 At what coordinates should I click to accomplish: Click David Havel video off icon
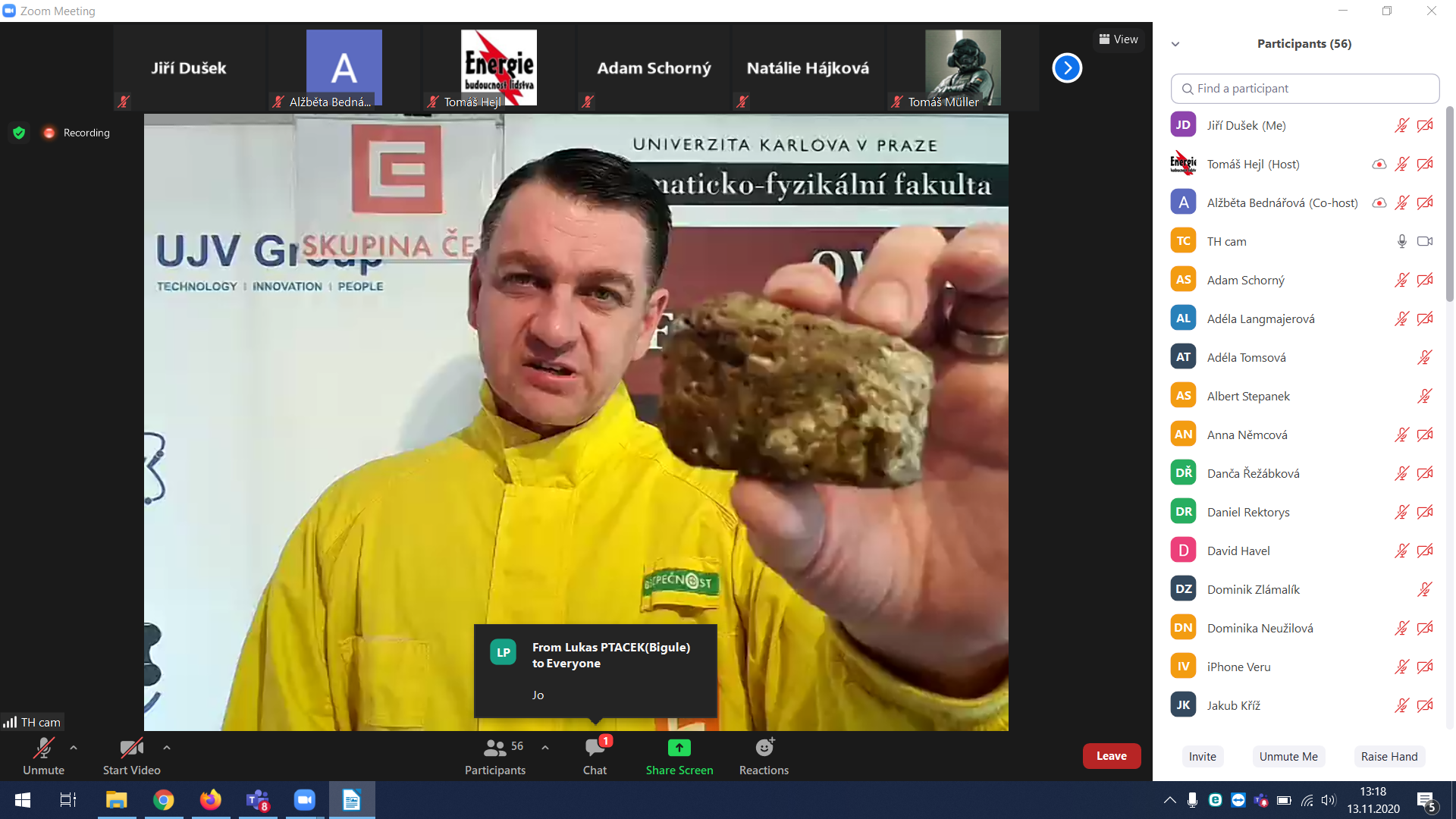tap(1425, 551)
